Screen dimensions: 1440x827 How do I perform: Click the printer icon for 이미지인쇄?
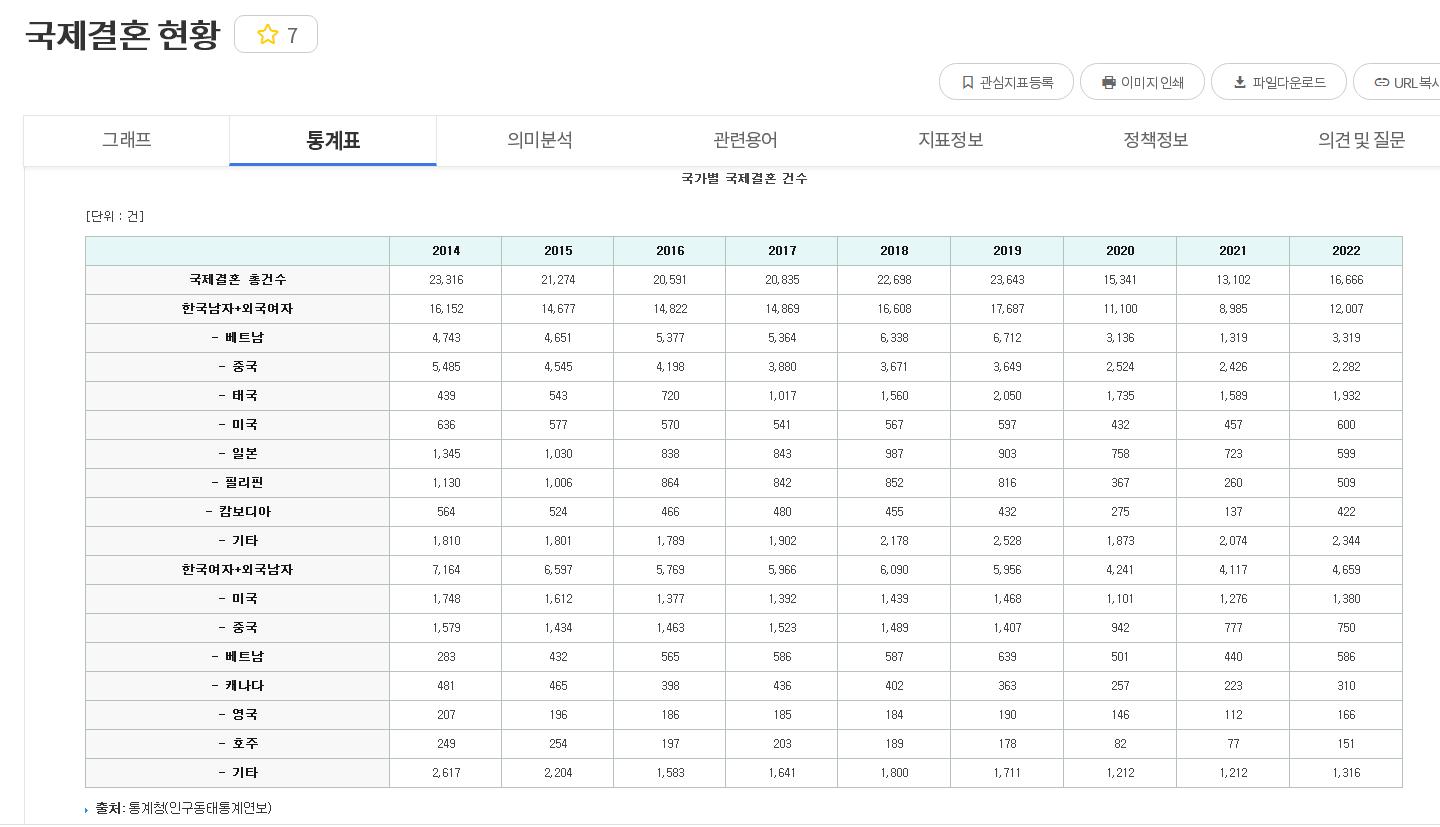[x=1108, y=82]
